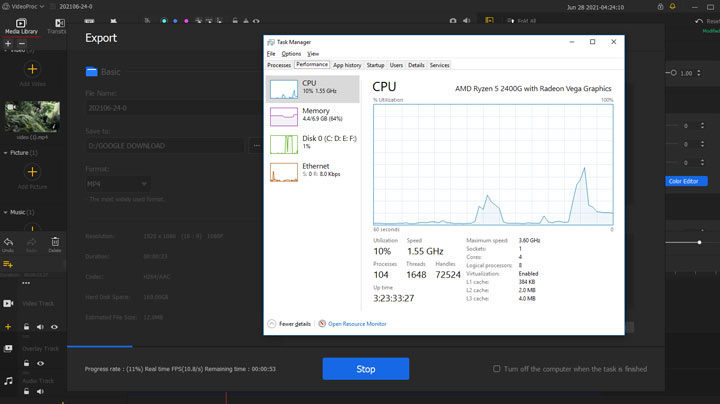Open the VideoProc notification bell
This screenshot has height=404, width=720.
672,7
